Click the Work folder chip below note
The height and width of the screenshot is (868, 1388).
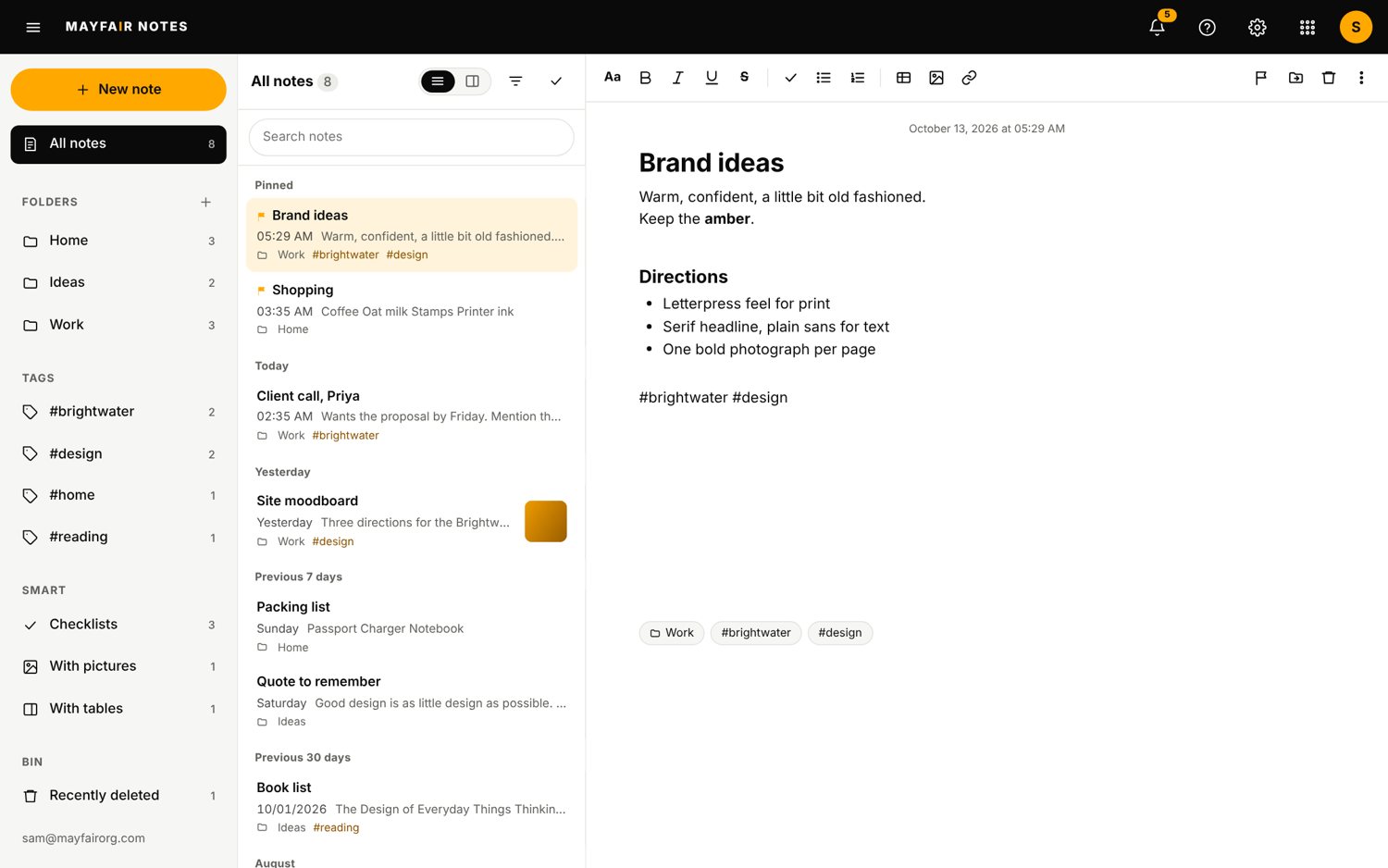(x=672, y=633)
